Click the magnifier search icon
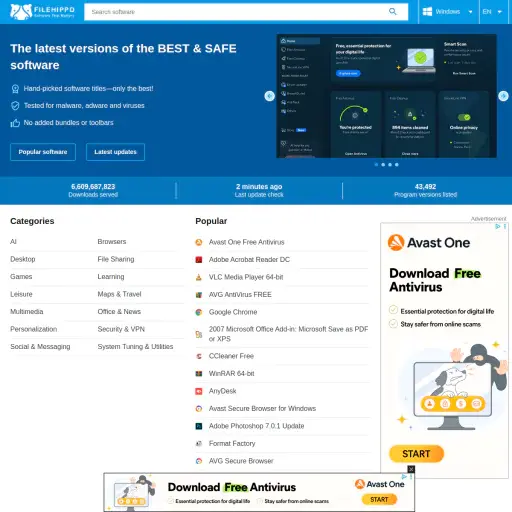Screen dimensions: 512x512 click(393, 12)
